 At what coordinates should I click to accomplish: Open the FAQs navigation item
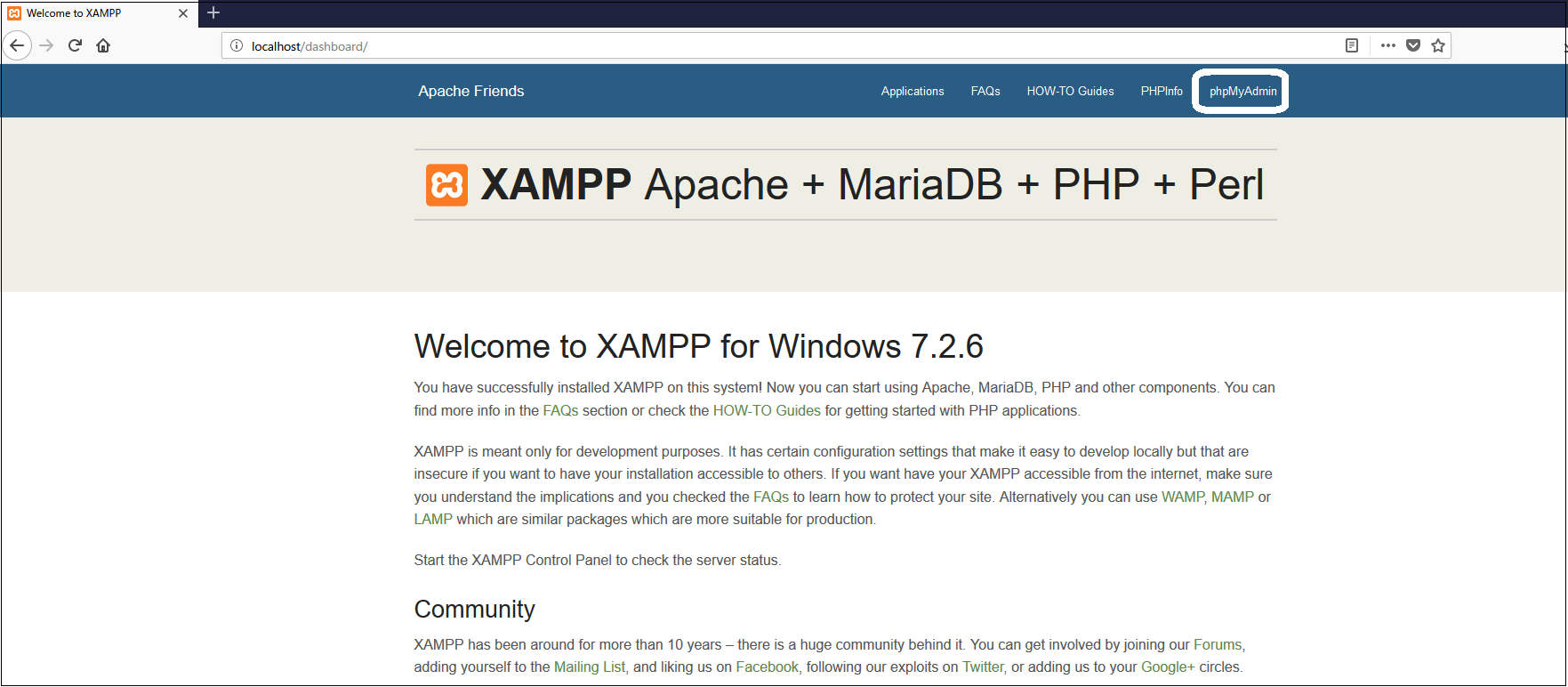click(x=985, y=91)
